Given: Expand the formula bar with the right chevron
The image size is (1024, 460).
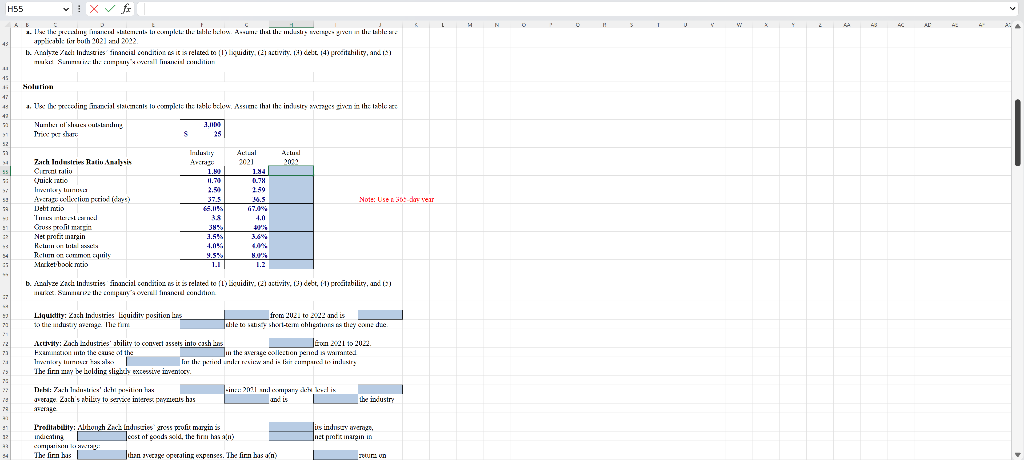Looking at the screenshot, I should 1013,9.
